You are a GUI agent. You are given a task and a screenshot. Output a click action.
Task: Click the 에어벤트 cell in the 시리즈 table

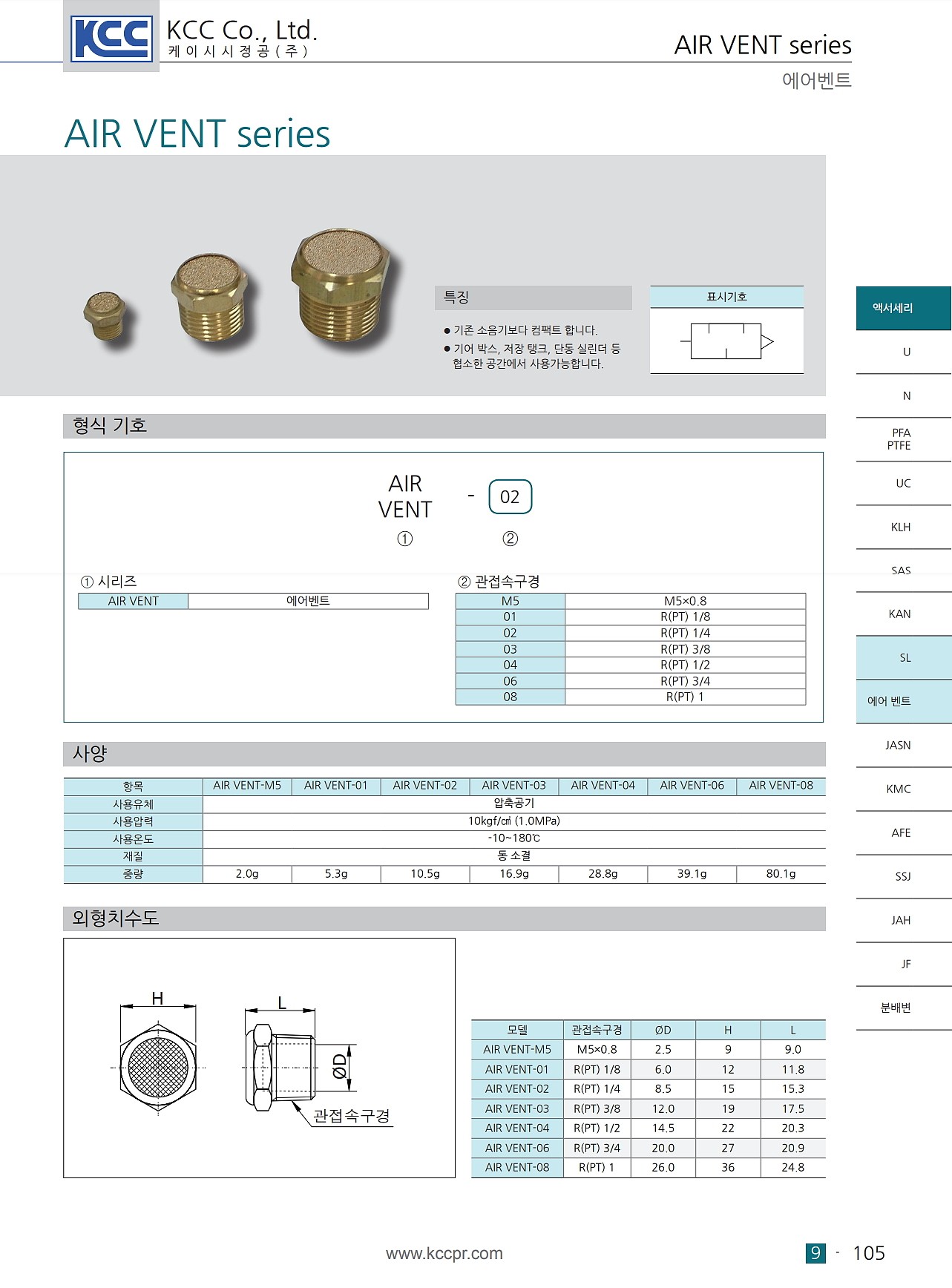point(308,601)
